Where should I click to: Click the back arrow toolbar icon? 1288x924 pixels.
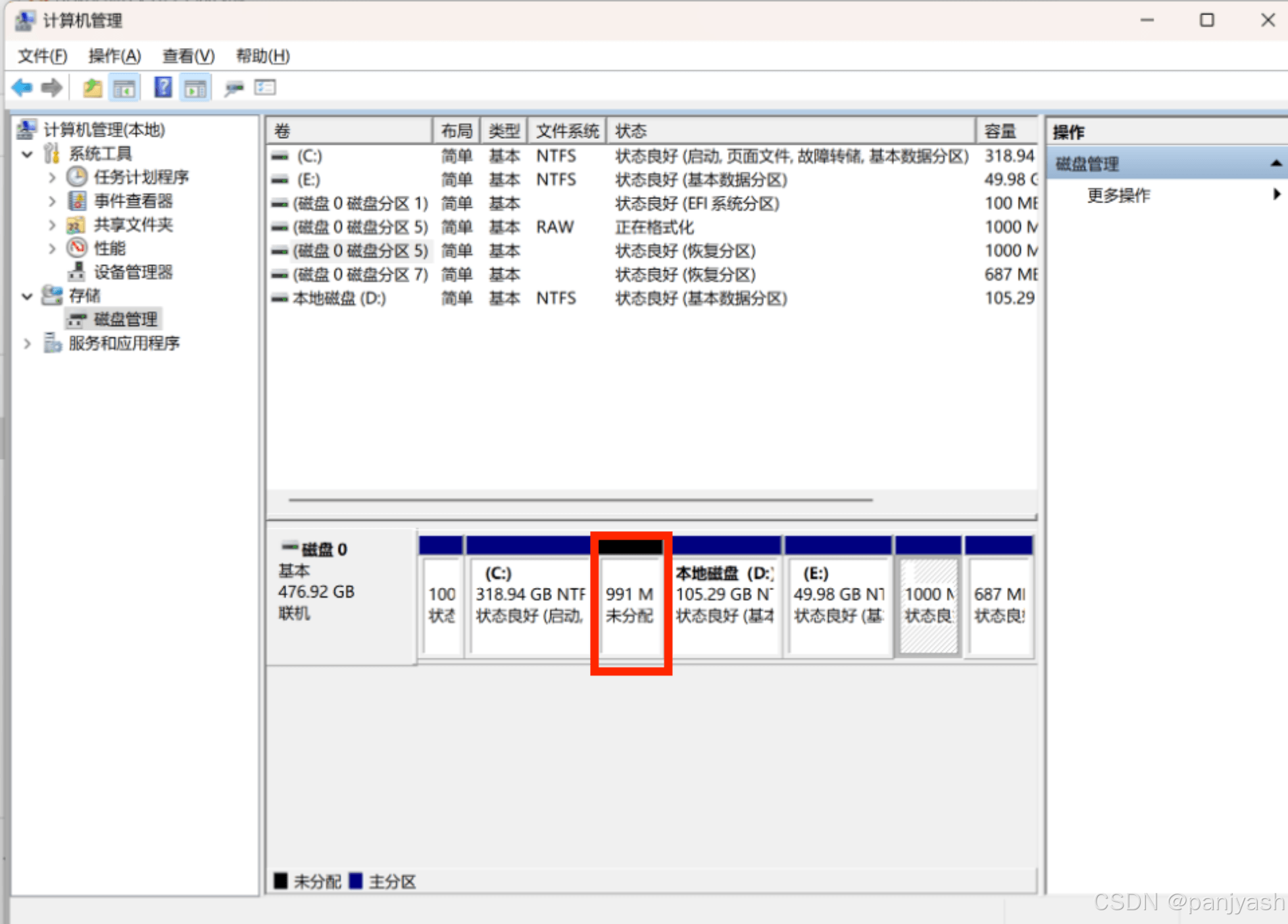(22, 87)
